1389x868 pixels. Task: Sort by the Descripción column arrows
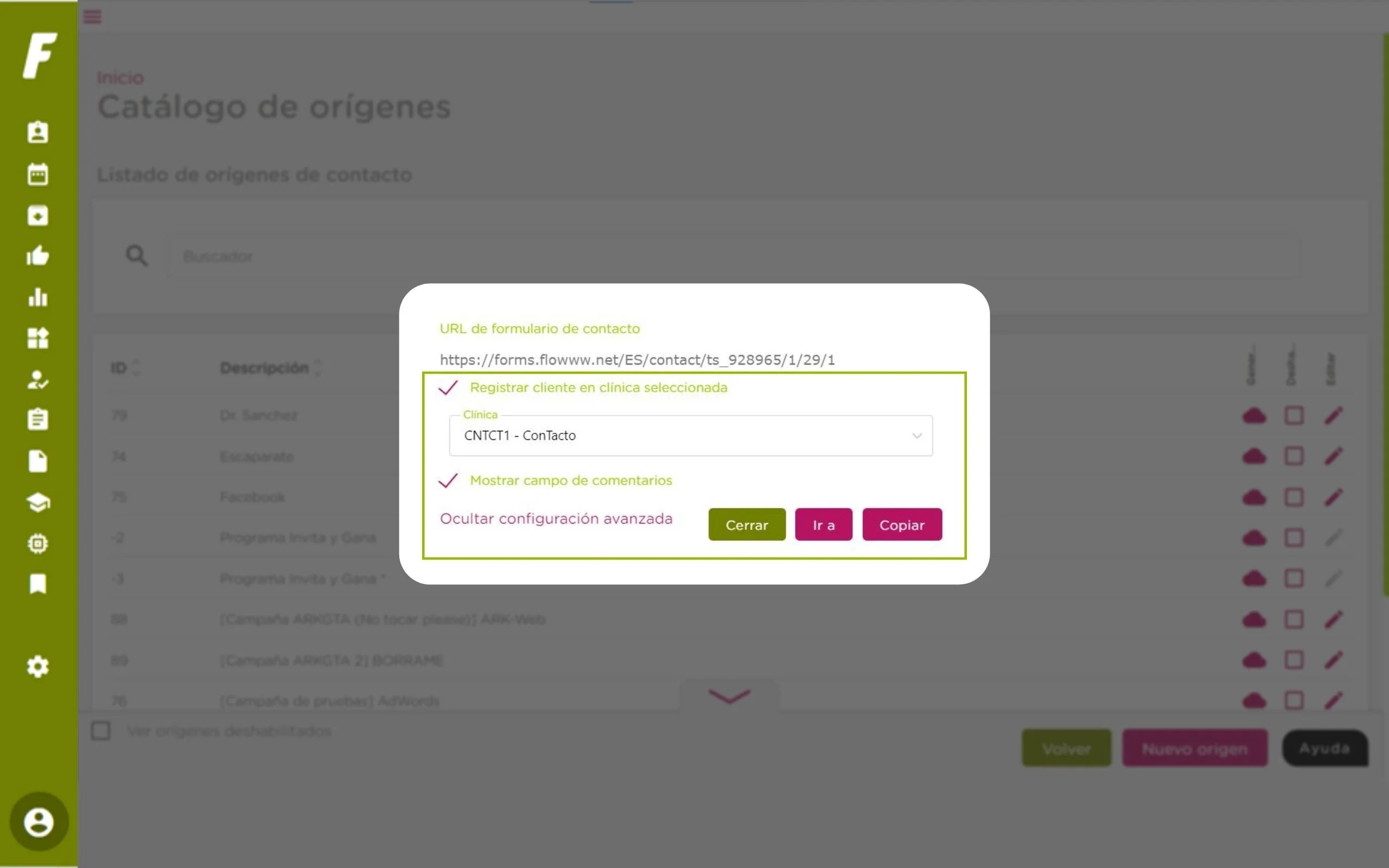(318, 367)
